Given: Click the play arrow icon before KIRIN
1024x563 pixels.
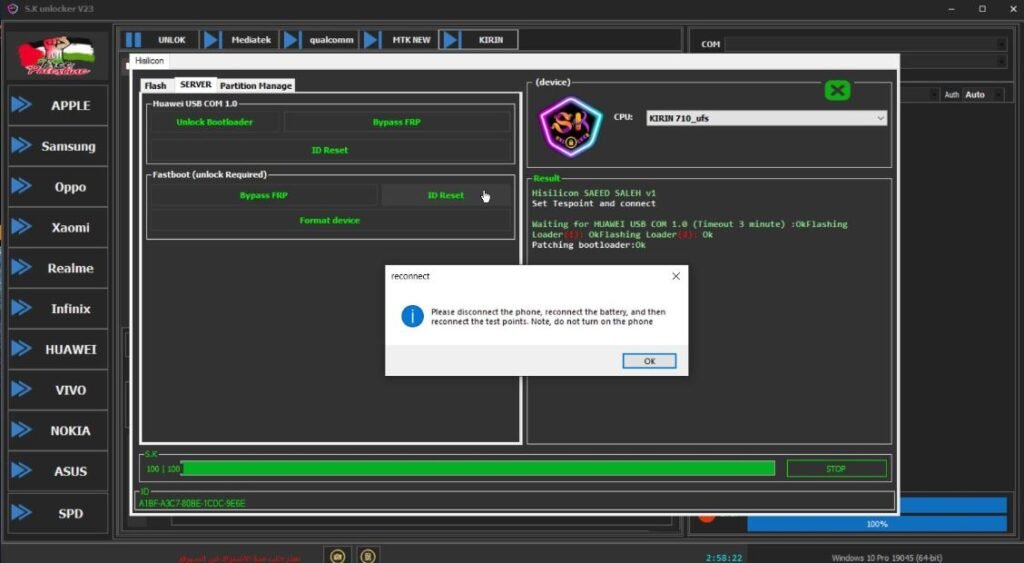Looking at the screenshot, I should point(451,40).
